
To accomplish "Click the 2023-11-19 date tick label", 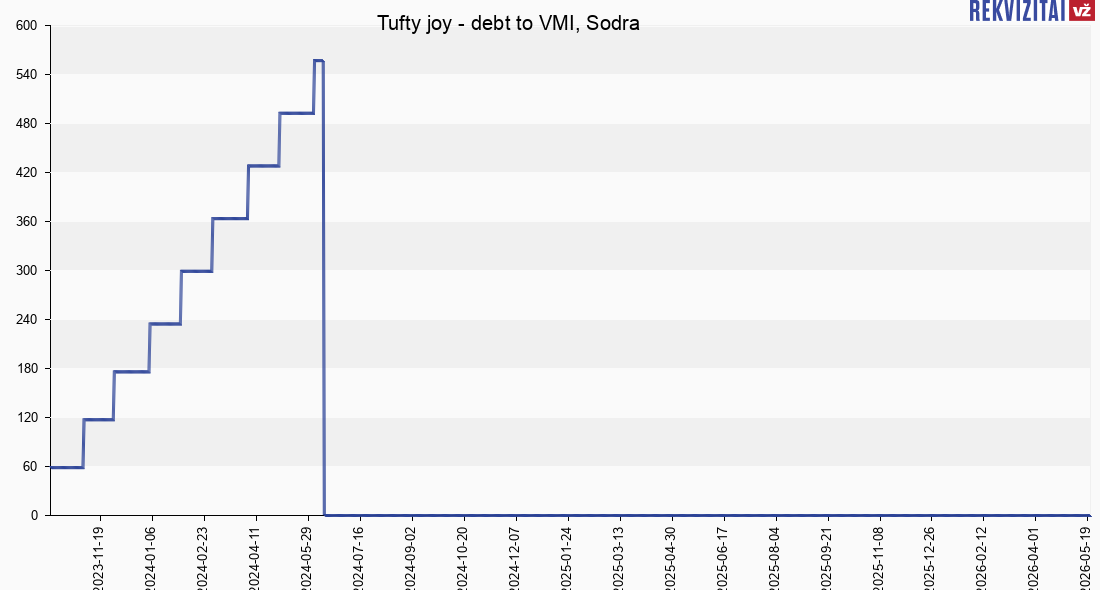I will point(99,558).
